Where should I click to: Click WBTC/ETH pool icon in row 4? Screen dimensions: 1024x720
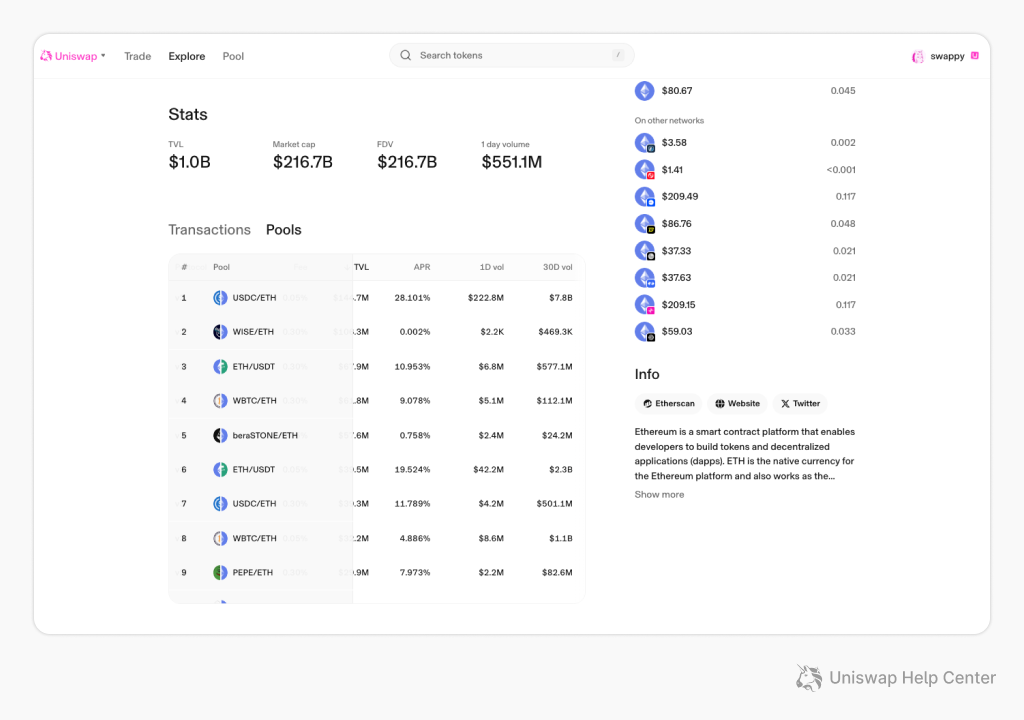point(221,401)
